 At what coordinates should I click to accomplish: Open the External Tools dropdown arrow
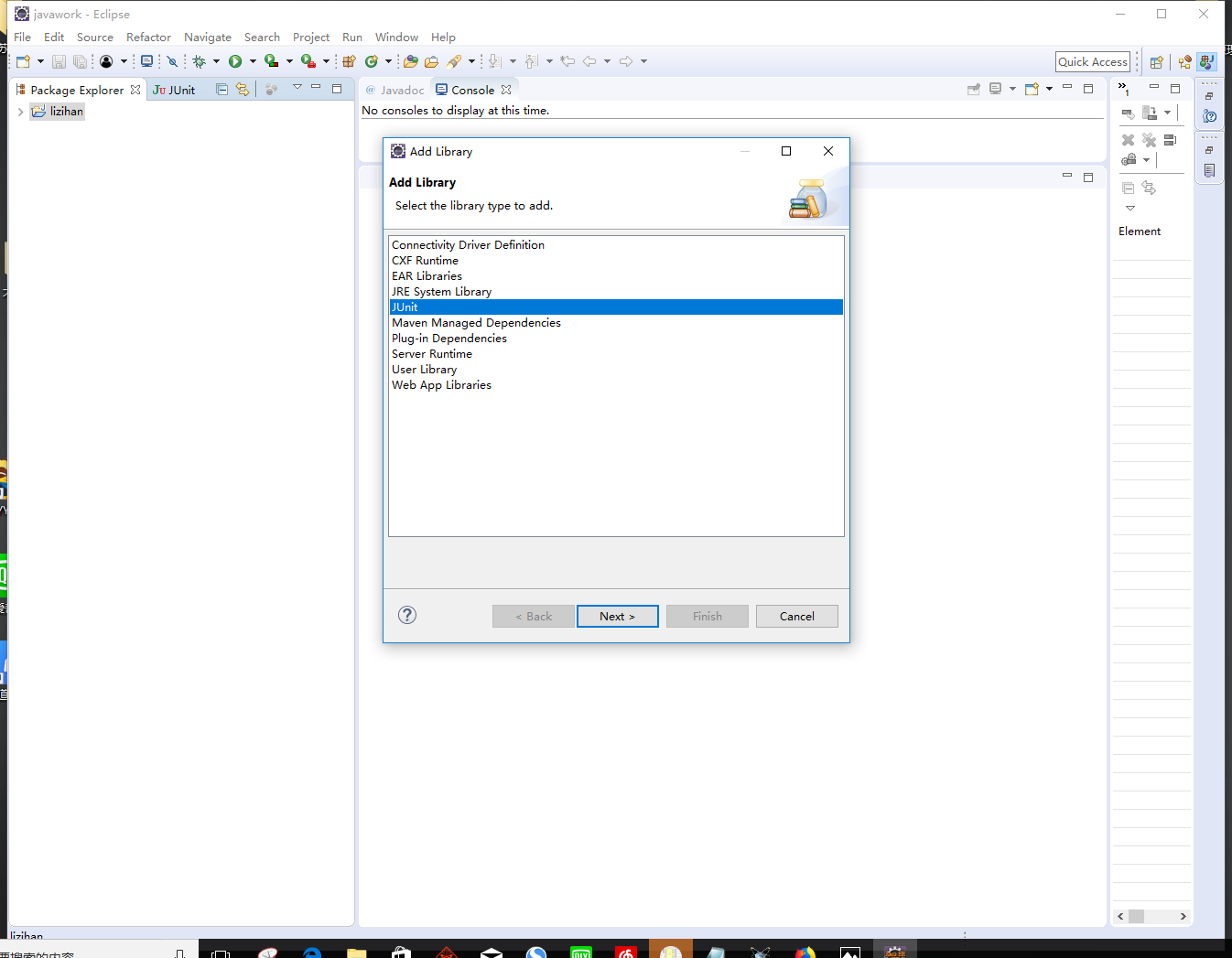point(326,61)
